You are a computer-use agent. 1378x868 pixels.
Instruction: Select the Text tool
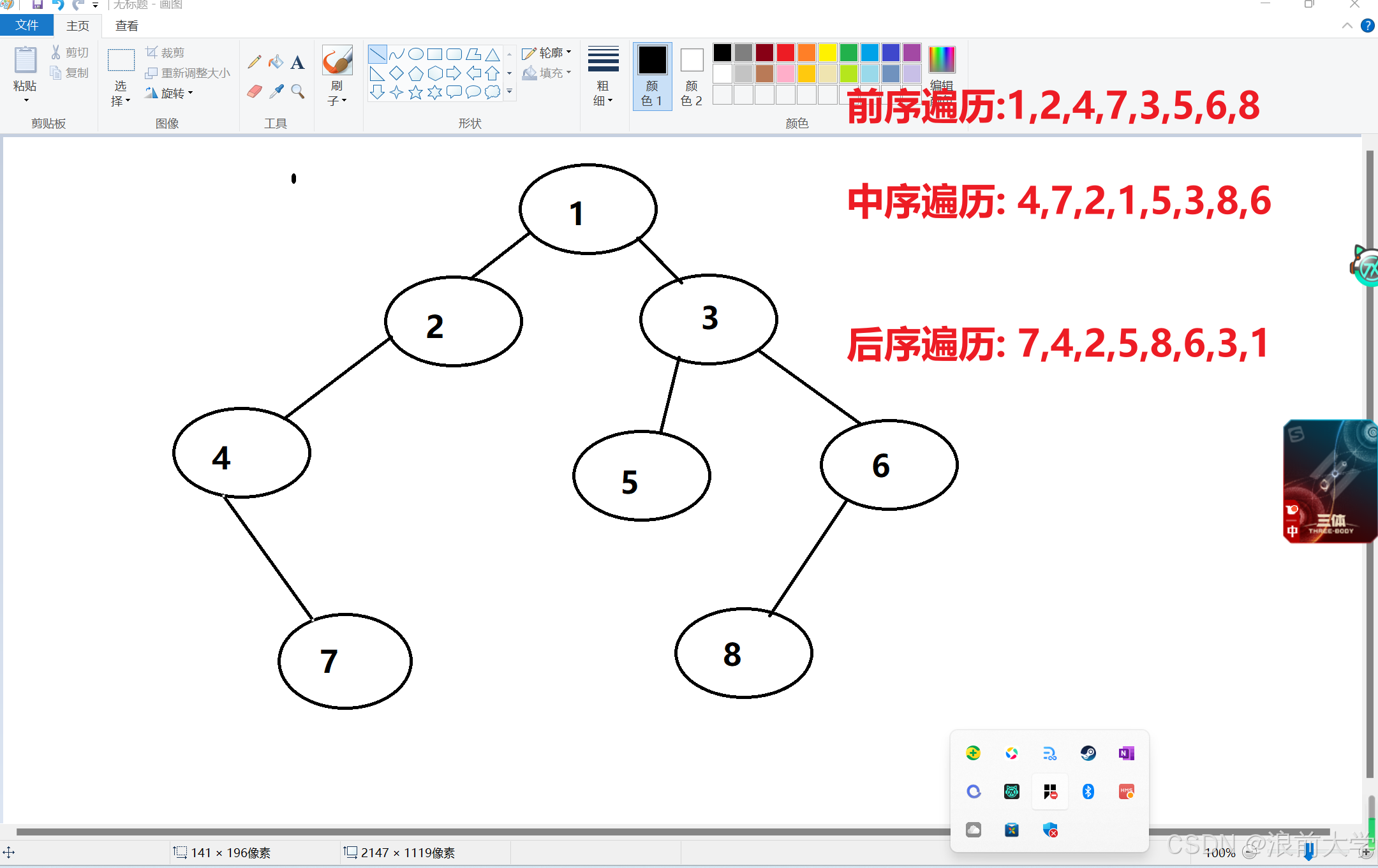point(297,62)
